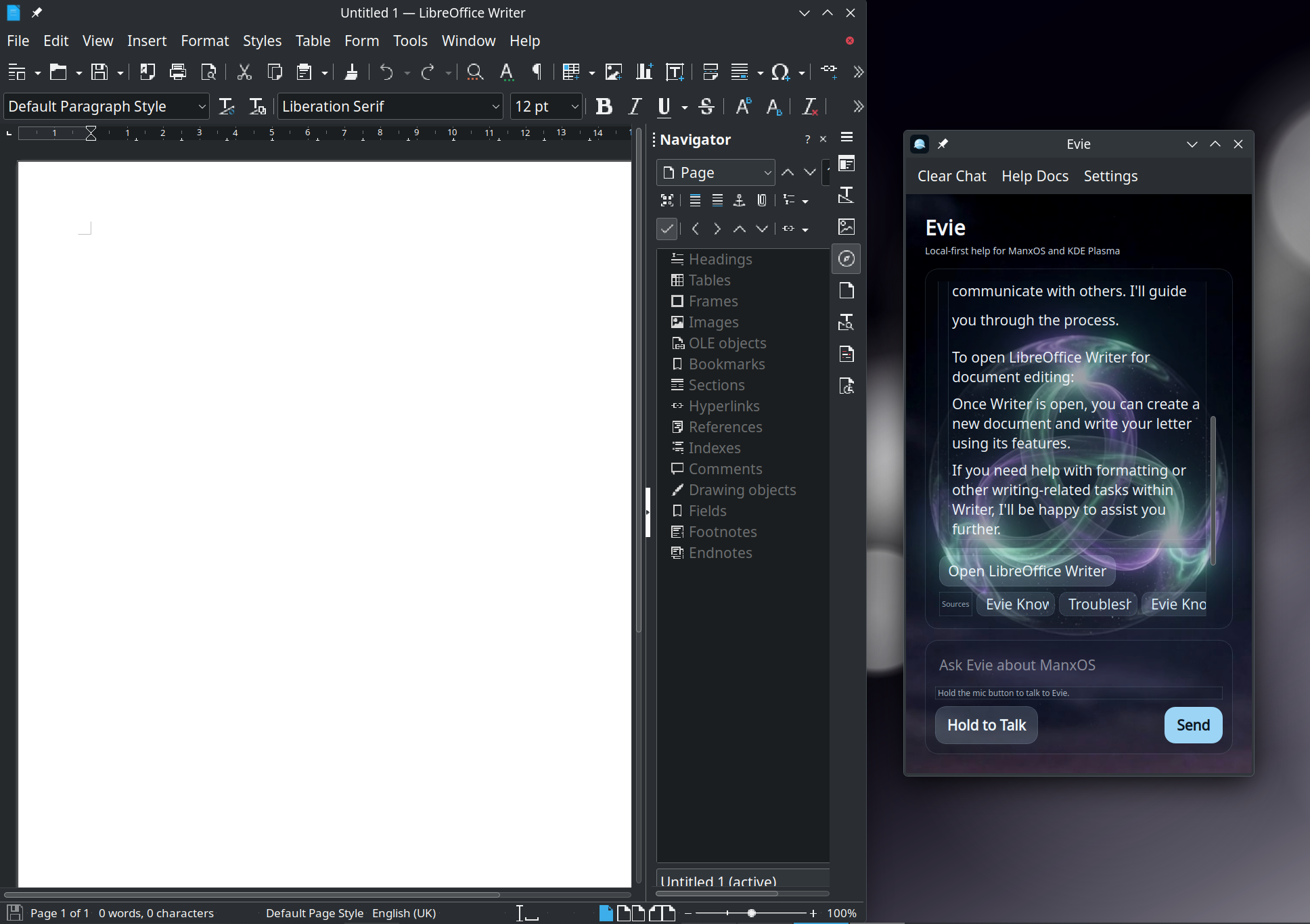Insert an image via toolbar icon
Viewport: 1310px width, 924px height.
pos(614,72)
